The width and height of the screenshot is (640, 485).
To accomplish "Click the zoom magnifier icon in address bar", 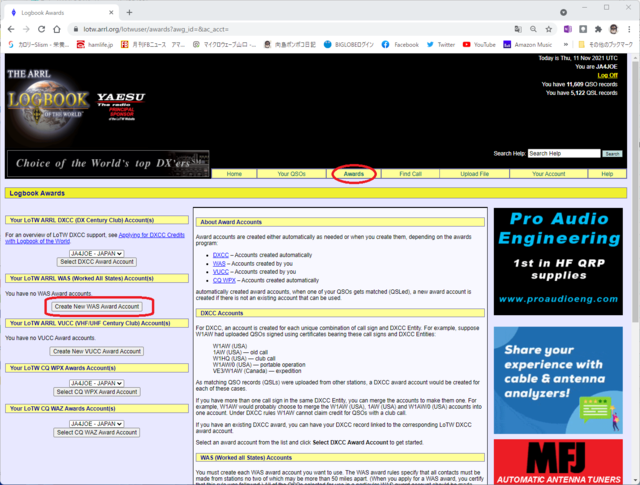I will 533,29.
